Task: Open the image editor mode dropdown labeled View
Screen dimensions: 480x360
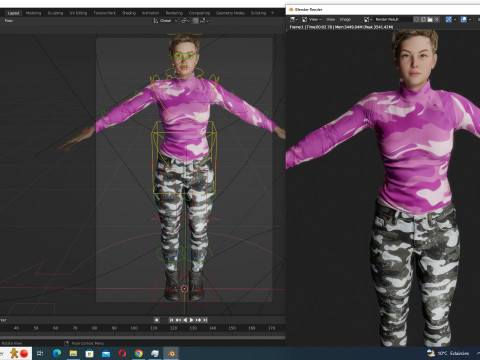Action: point(312,19)
